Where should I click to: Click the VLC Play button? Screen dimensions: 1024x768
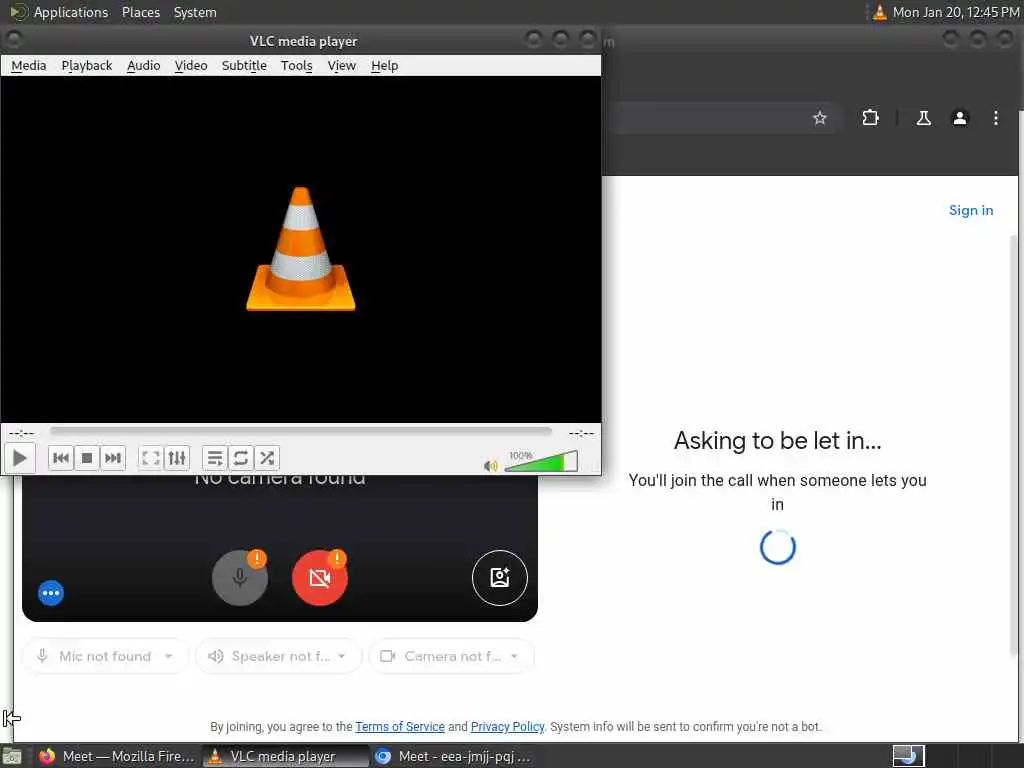click(x=20, y=458)
